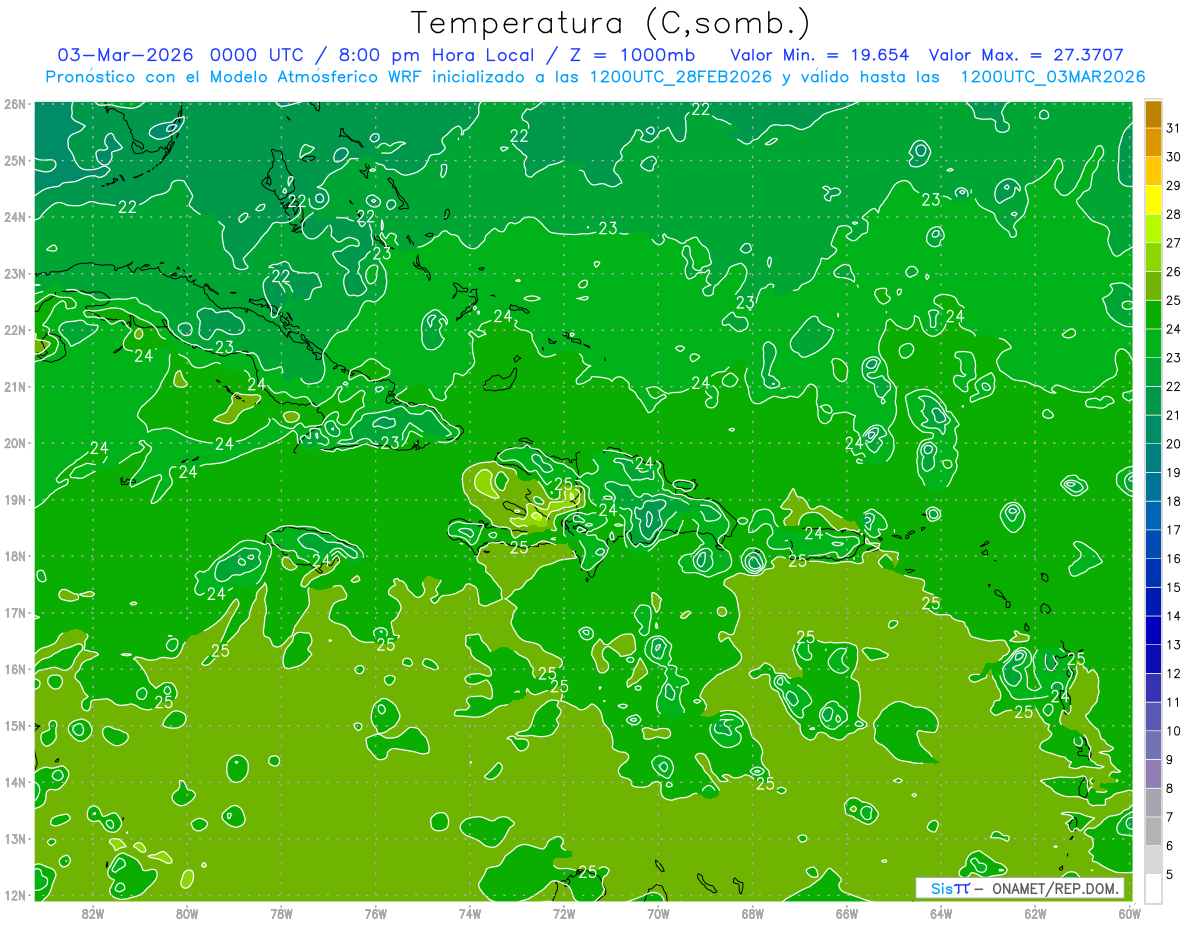
Task: Click longitude axis label '72W'
Action: 564,913
